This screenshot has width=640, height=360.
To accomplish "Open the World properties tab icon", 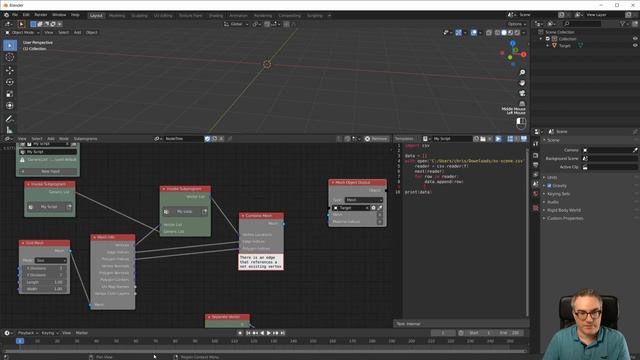I will (536, 194).
